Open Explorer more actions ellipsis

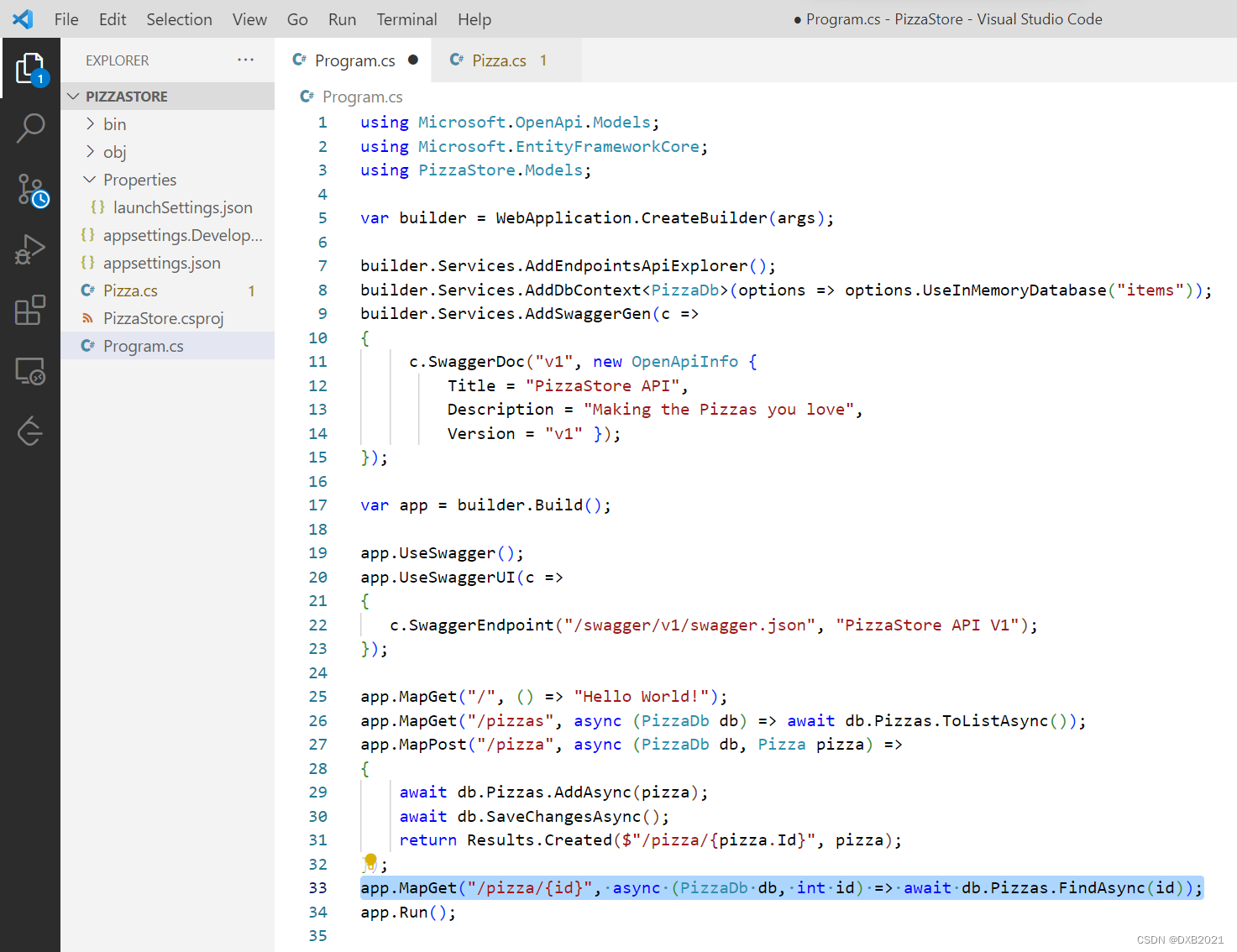tap(245, 60)
